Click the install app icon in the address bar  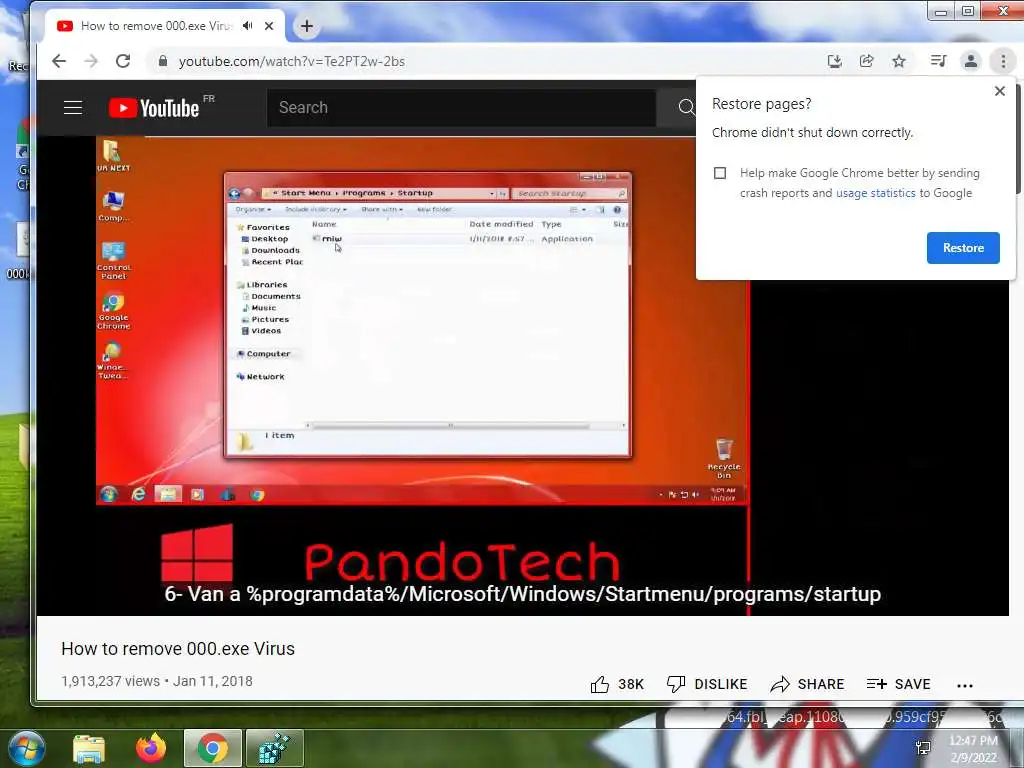pos(835,61)
